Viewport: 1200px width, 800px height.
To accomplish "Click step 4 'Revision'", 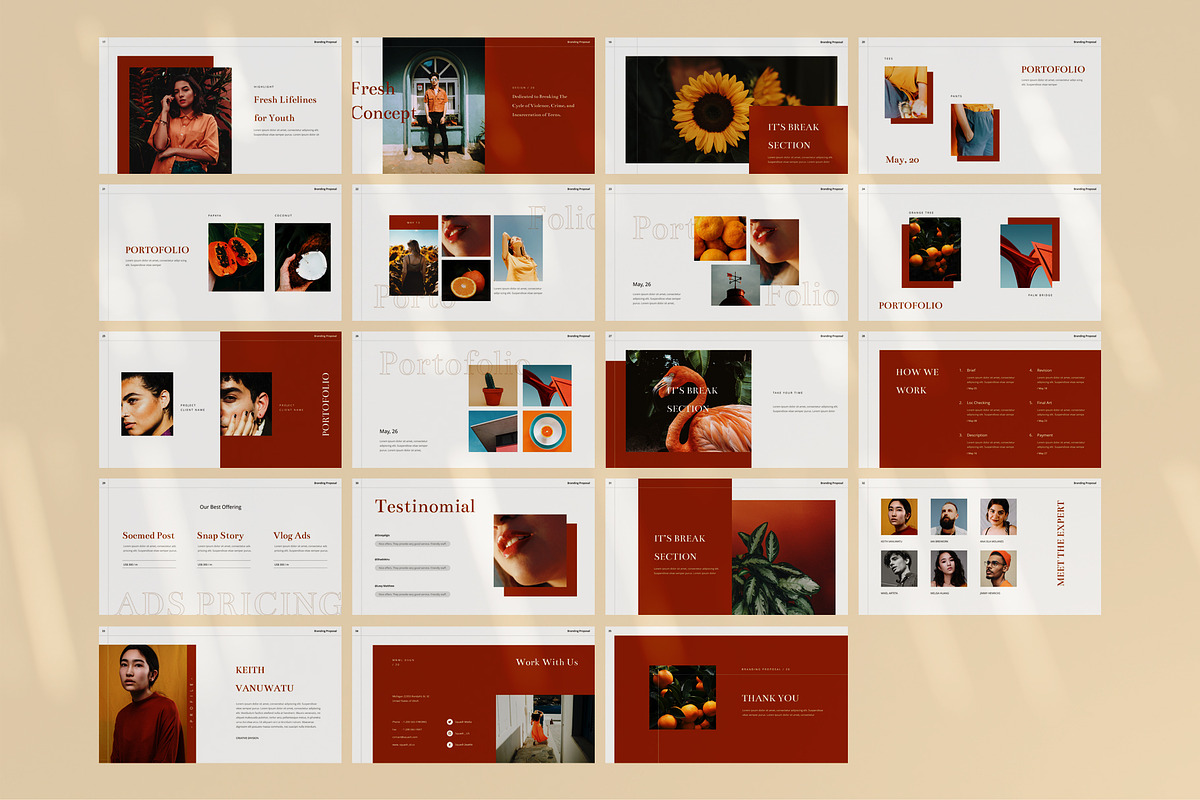I will tap(1042, 370).
